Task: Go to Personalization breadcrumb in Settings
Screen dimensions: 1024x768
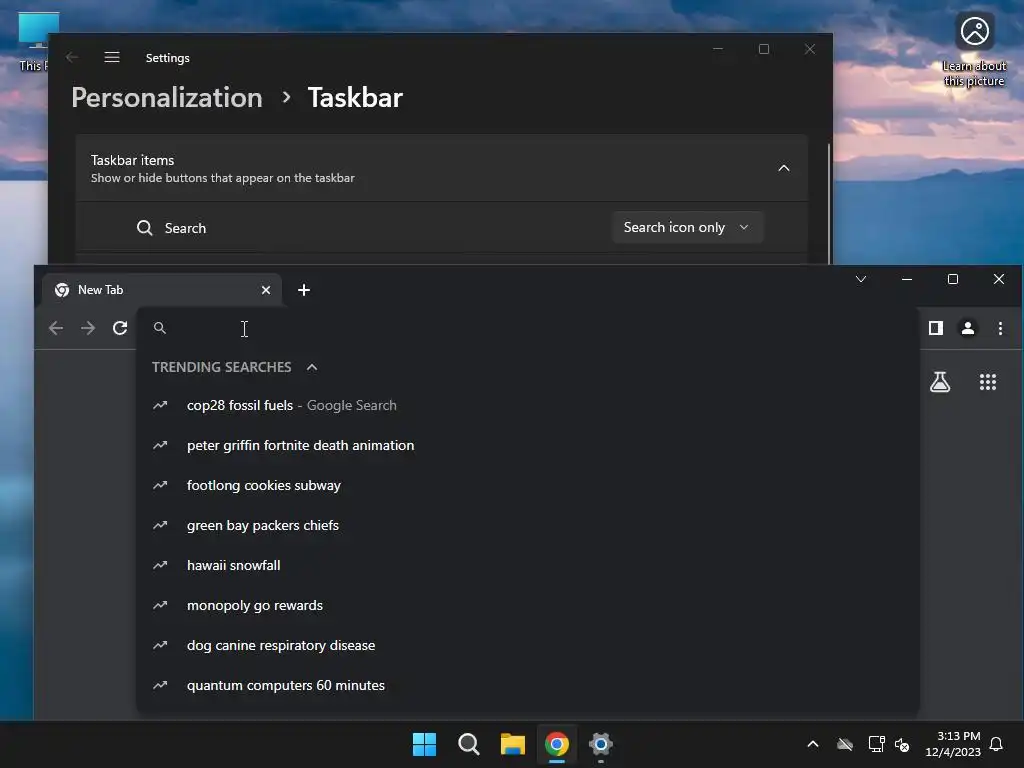Action: pos(167,97)
